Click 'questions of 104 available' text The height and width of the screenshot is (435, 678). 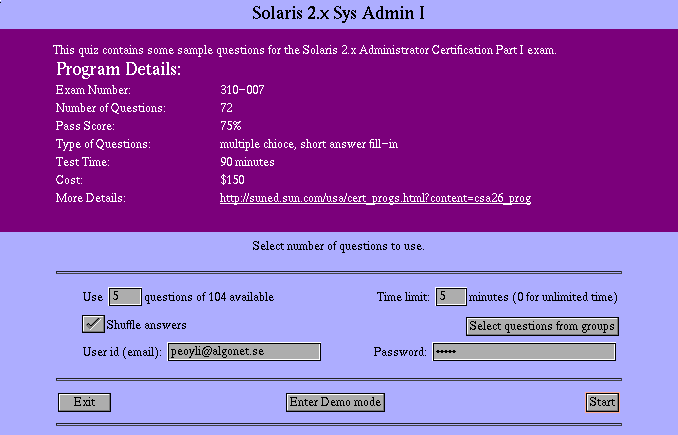pos(209,297)
